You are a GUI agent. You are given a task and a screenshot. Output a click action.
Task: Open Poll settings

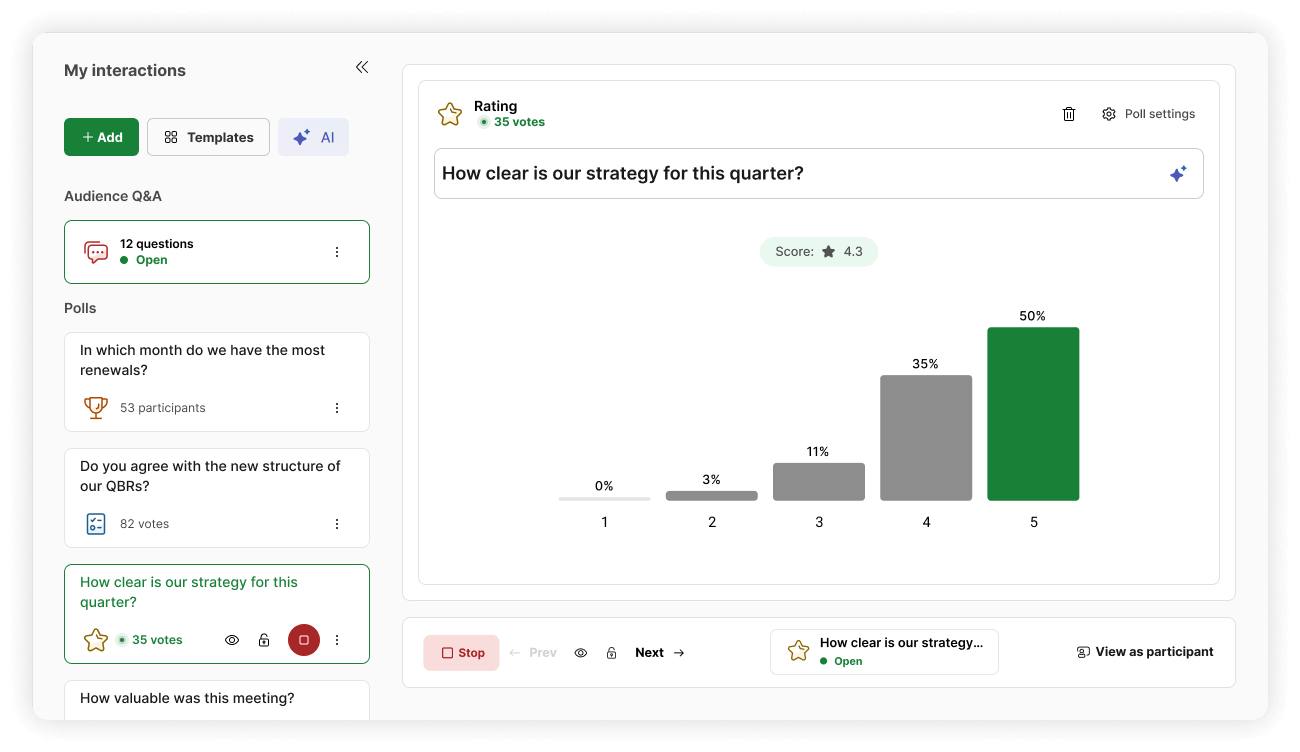(1148, 114)
